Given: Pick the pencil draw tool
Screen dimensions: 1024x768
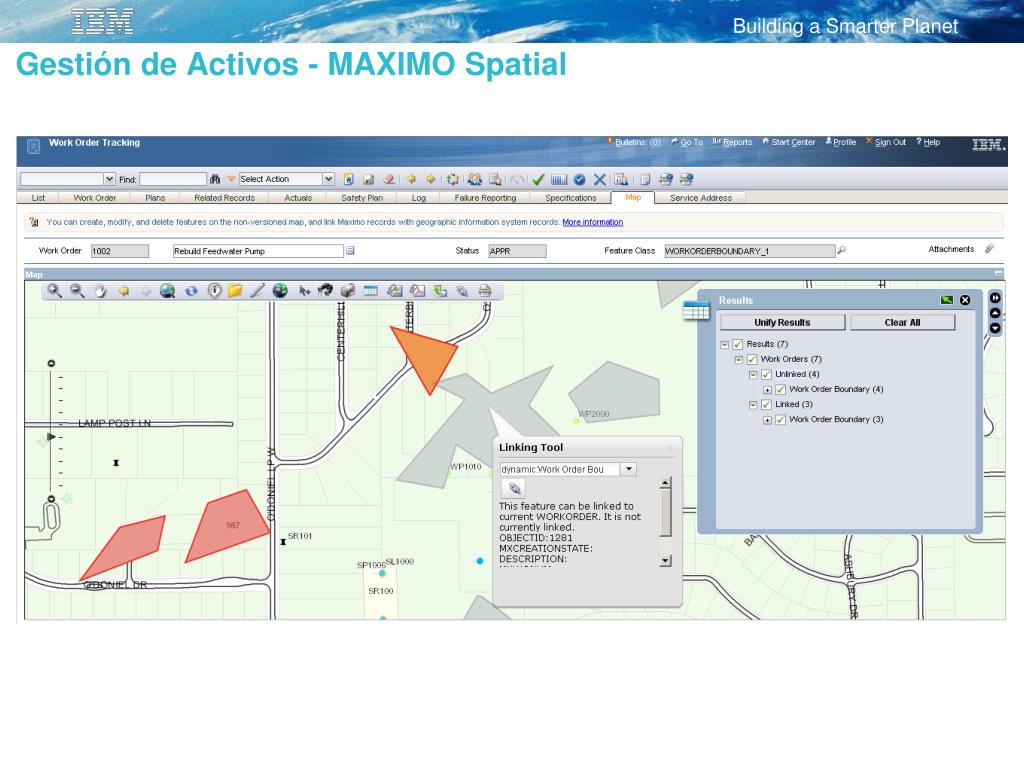Looking at the screenshot, I should [257, 291].
